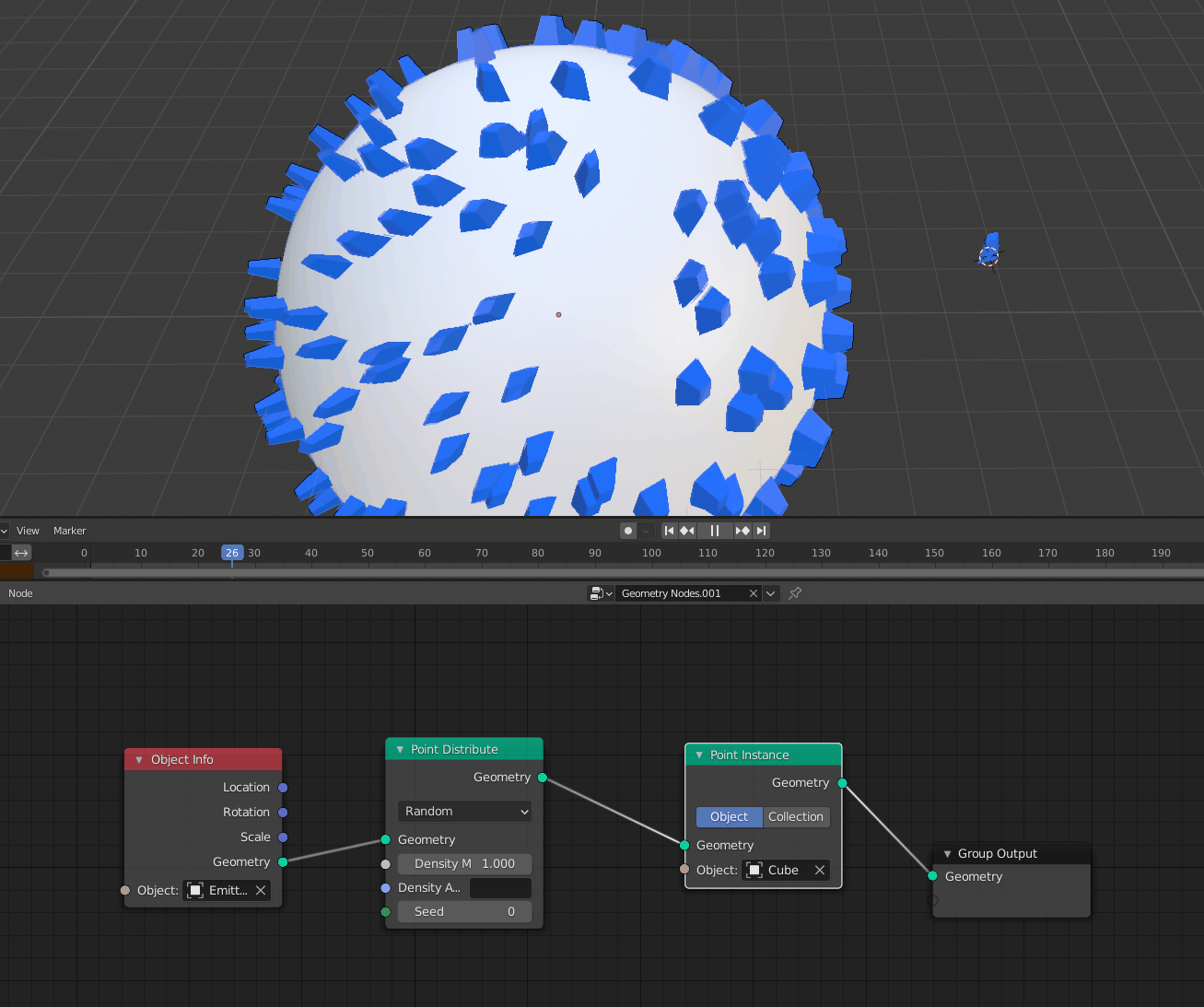Select the Point Instance node header

(x=764, y=755)
